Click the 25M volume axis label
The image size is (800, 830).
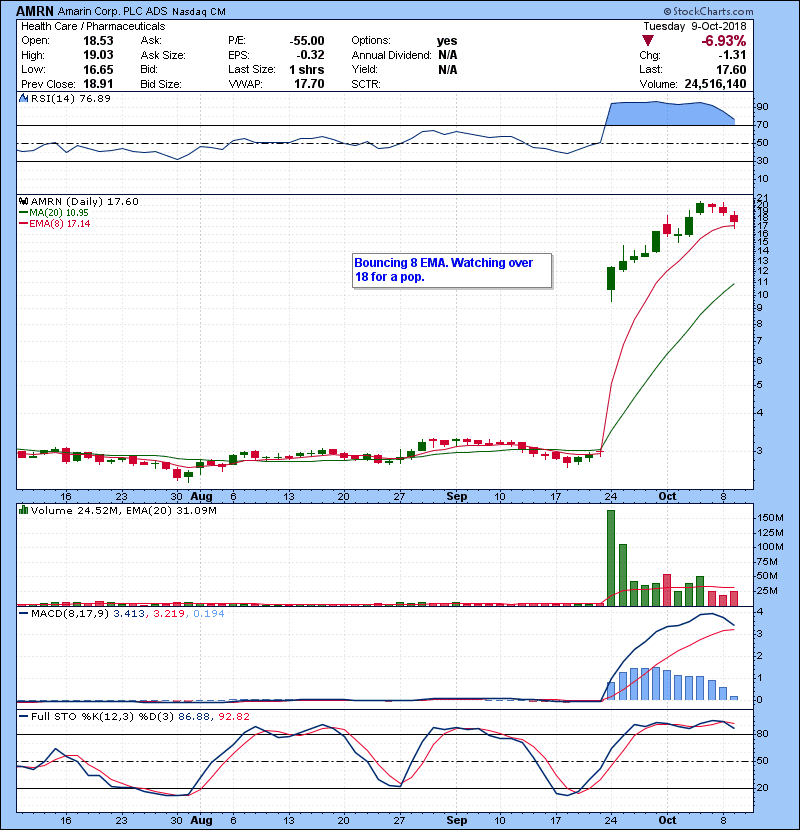coord(768,591)
